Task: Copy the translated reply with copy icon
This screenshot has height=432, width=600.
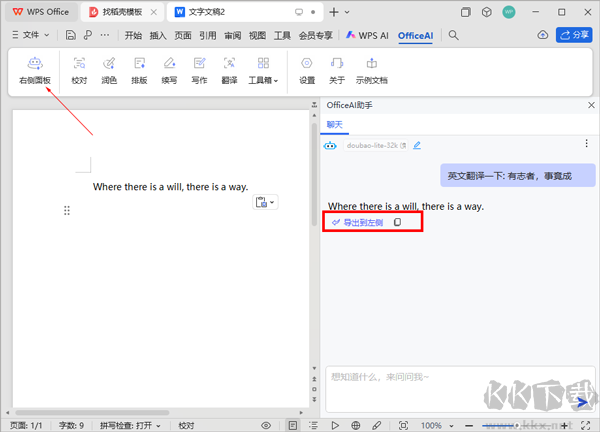Action: pos(398,222)
